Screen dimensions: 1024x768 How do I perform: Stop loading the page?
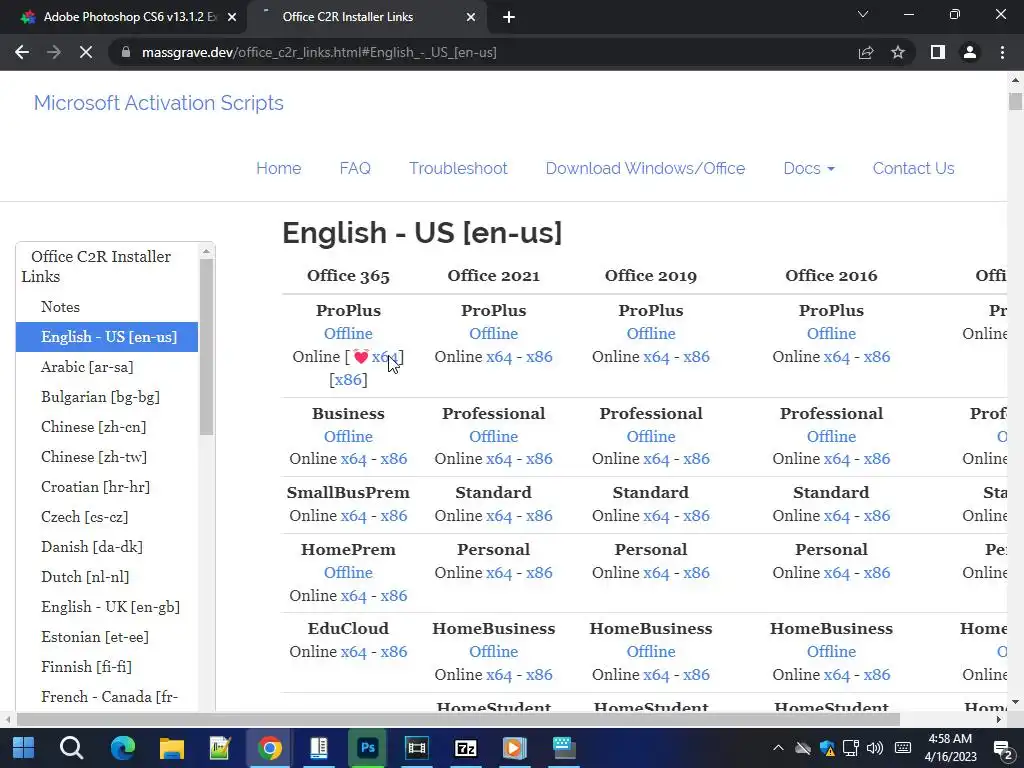click(x=86, y=52)
